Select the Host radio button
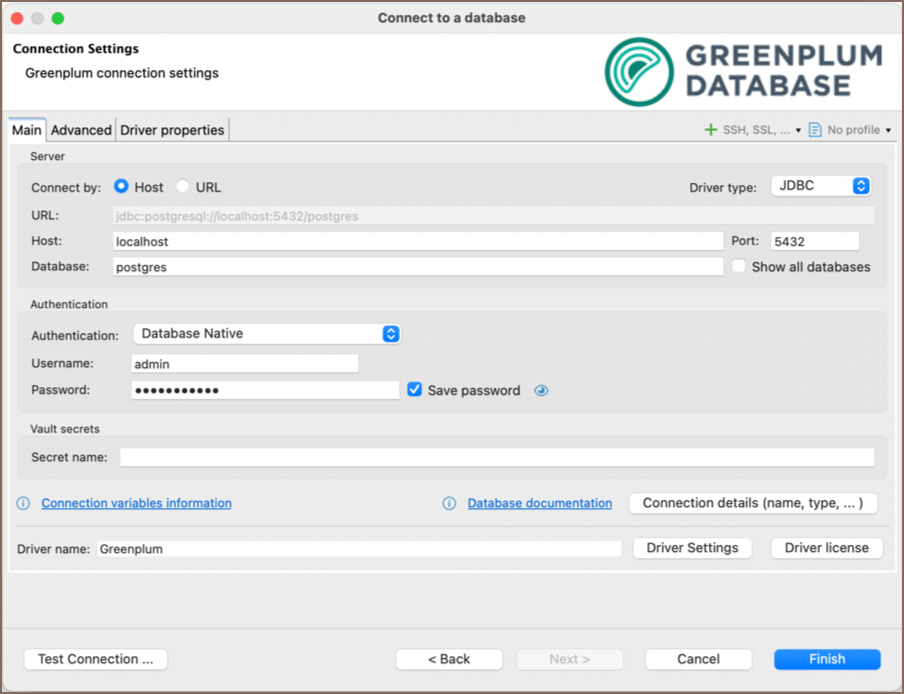Image resolution: width=904 pixels, height=694 pixels. [x=122, y=187]
